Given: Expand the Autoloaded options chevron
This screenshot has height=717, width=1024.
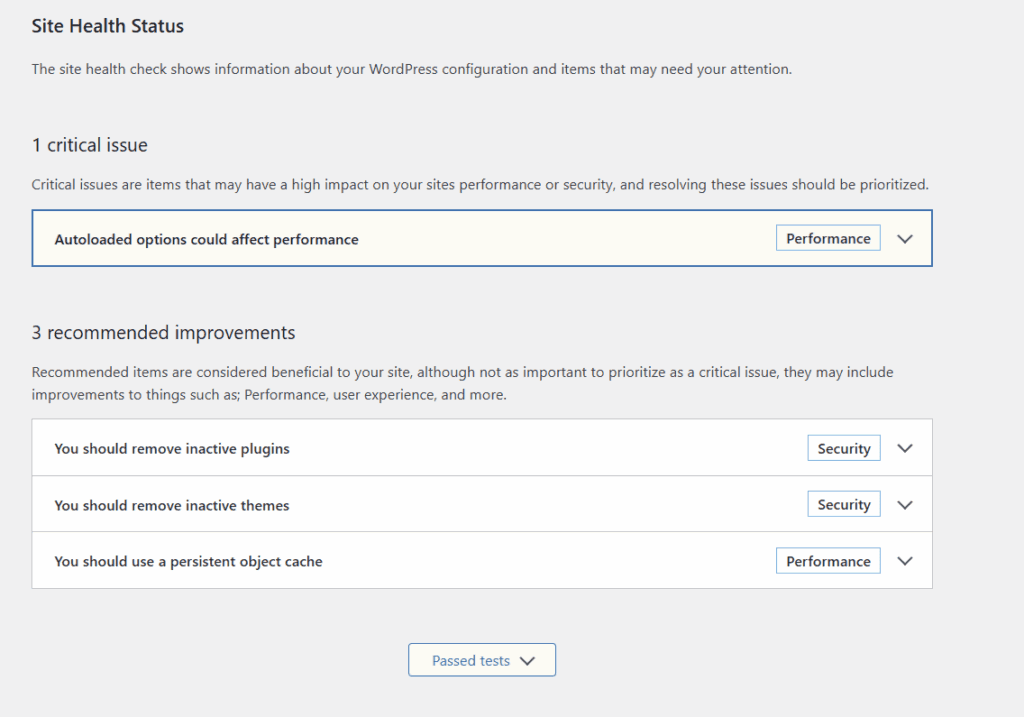Looking at the screenshot, I should (x=904, y=239).
